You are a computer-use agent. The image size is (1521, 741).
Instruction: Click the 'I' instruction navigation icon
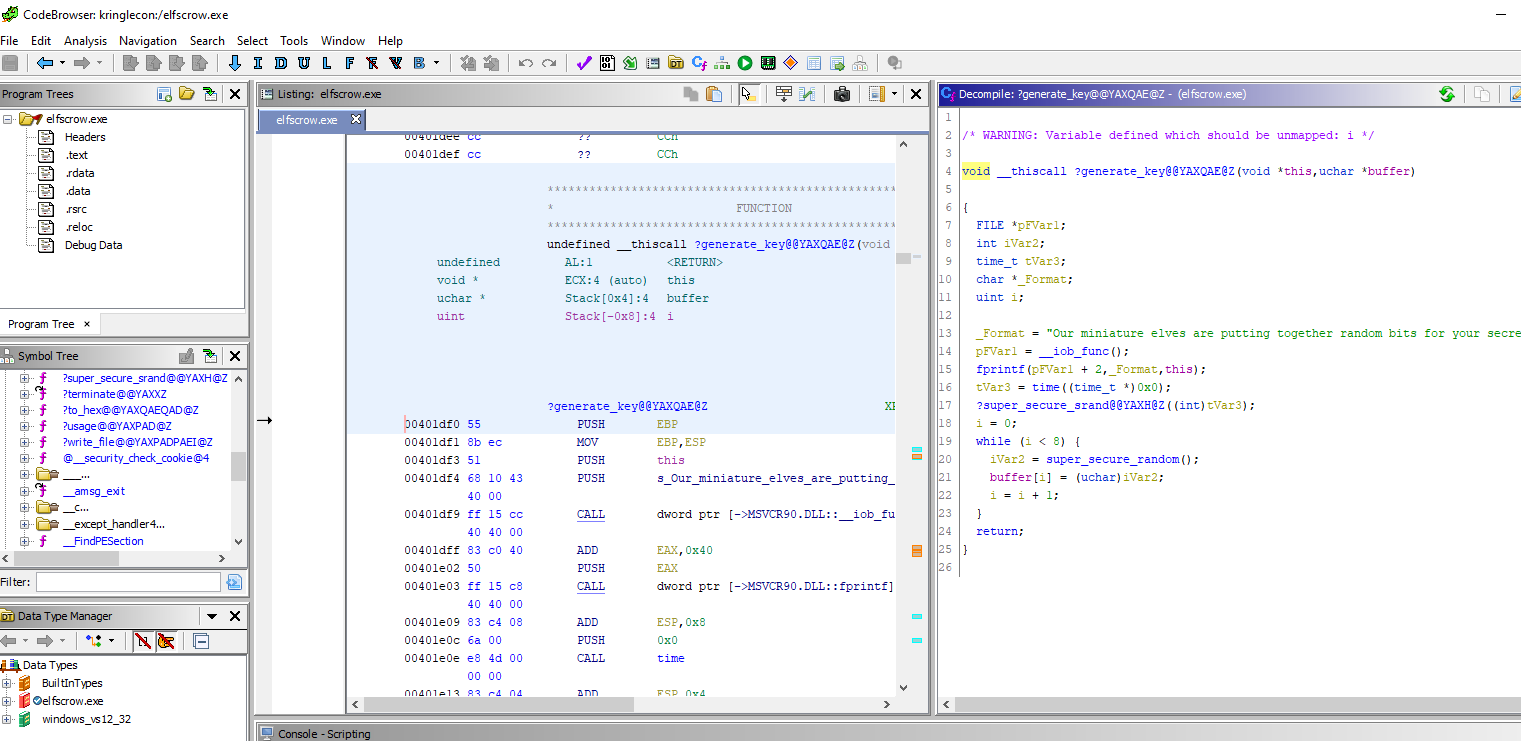(257, 63)
